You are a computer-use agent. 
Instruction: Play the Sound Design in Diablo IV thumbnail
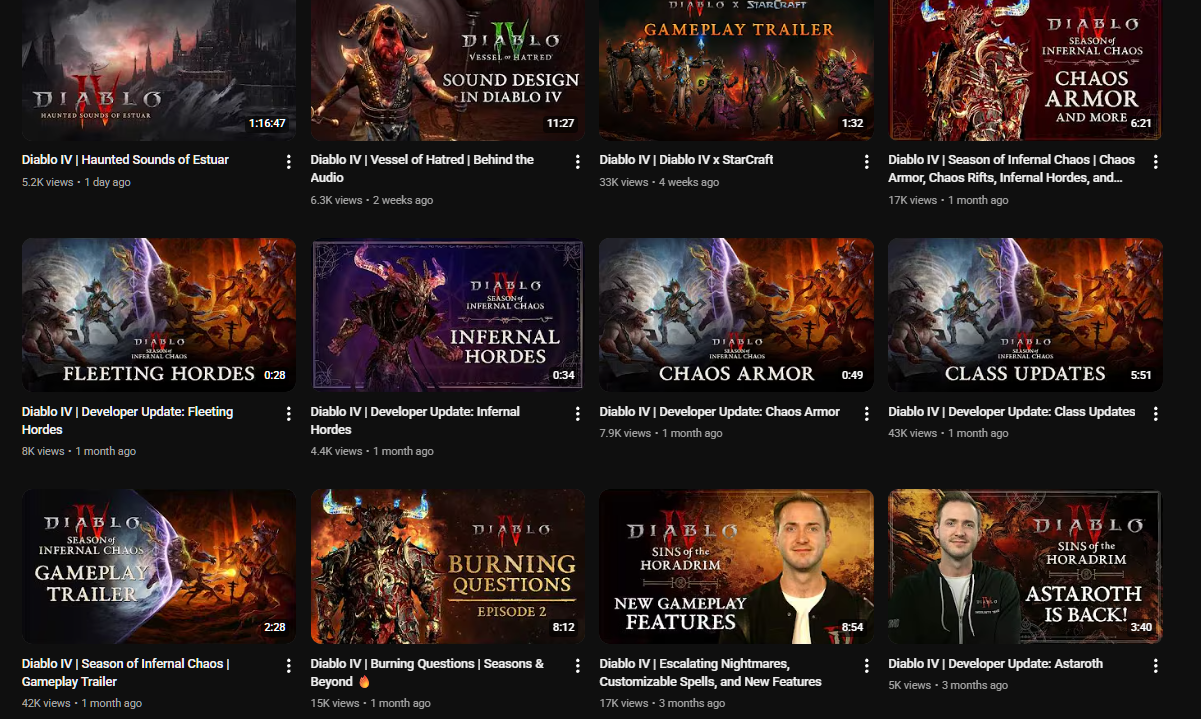[448, 70]
